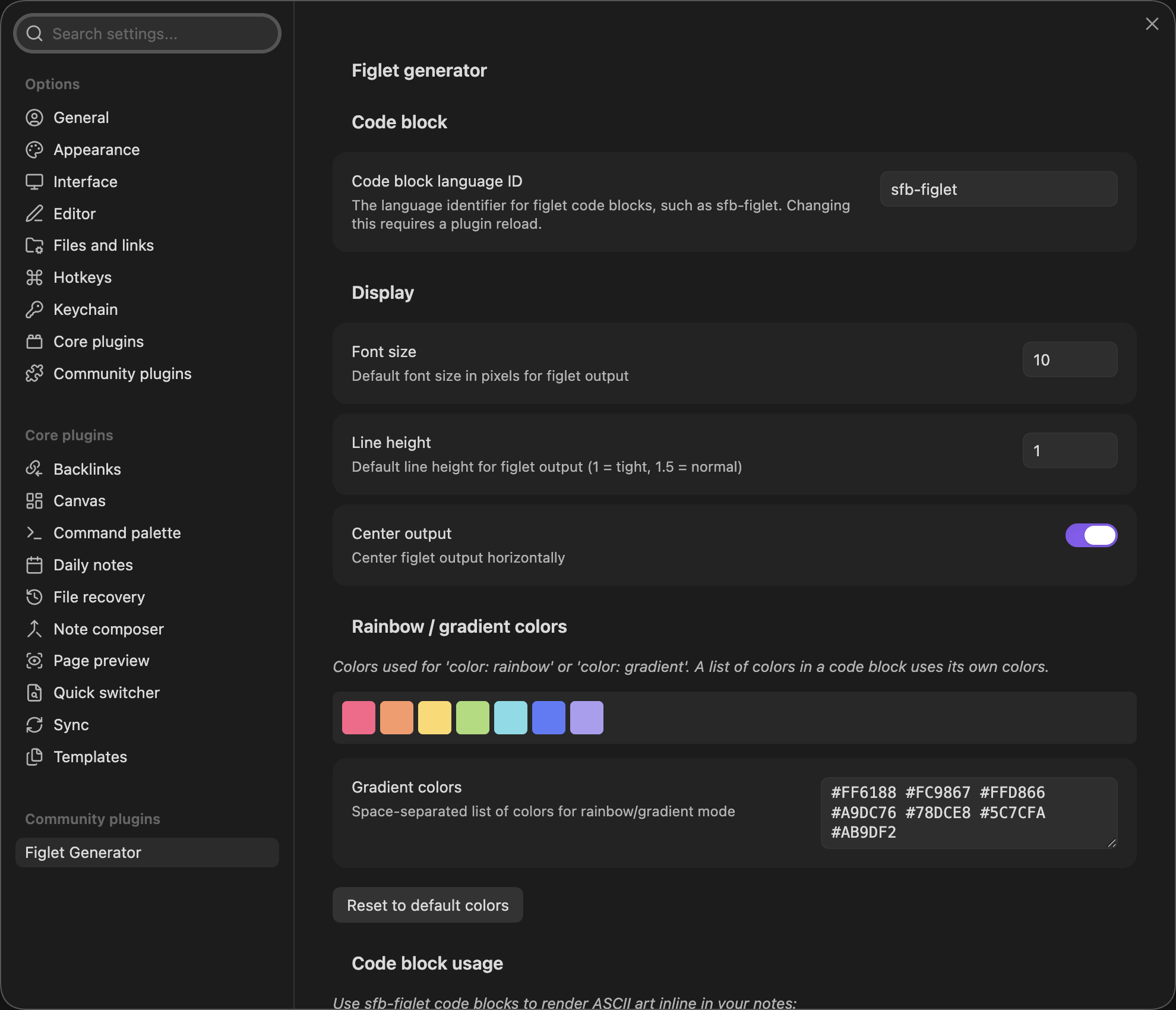Viewport: 1176px width, 1010px height.
Task: Select the Figlet Generator plugin tab
Action: 147,853
